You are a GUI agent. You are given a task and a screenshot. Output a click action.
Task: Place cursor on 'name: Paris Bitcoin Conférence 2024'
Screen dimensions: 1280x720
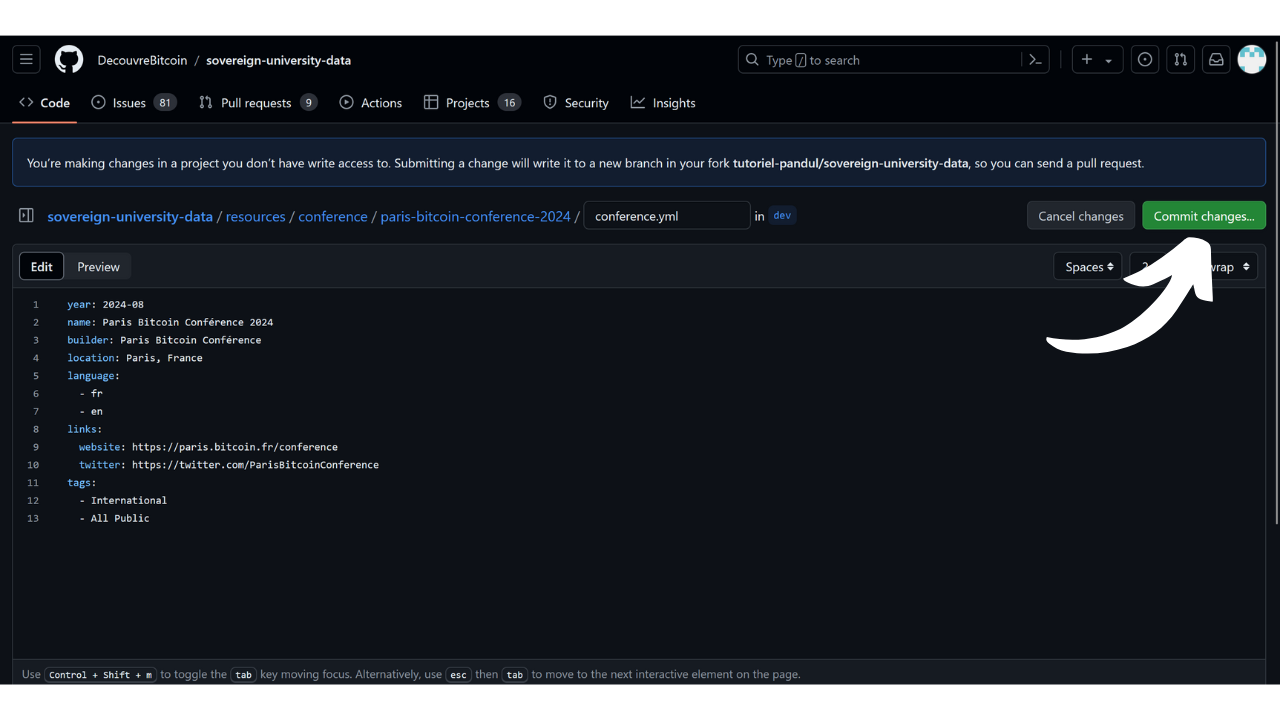170,322
